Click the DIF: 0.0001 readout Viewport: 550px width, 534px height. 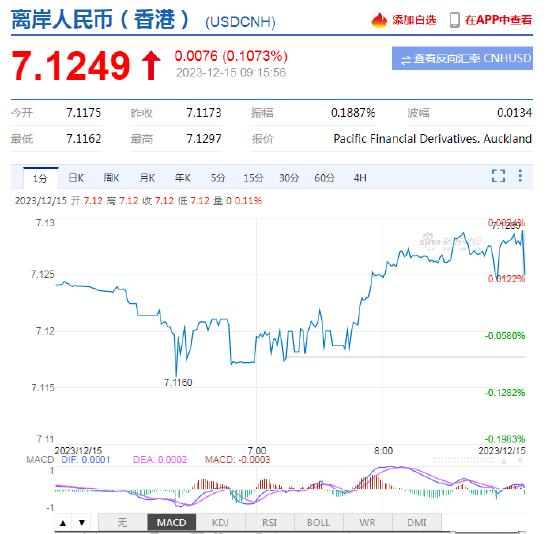tap(86, 460)
